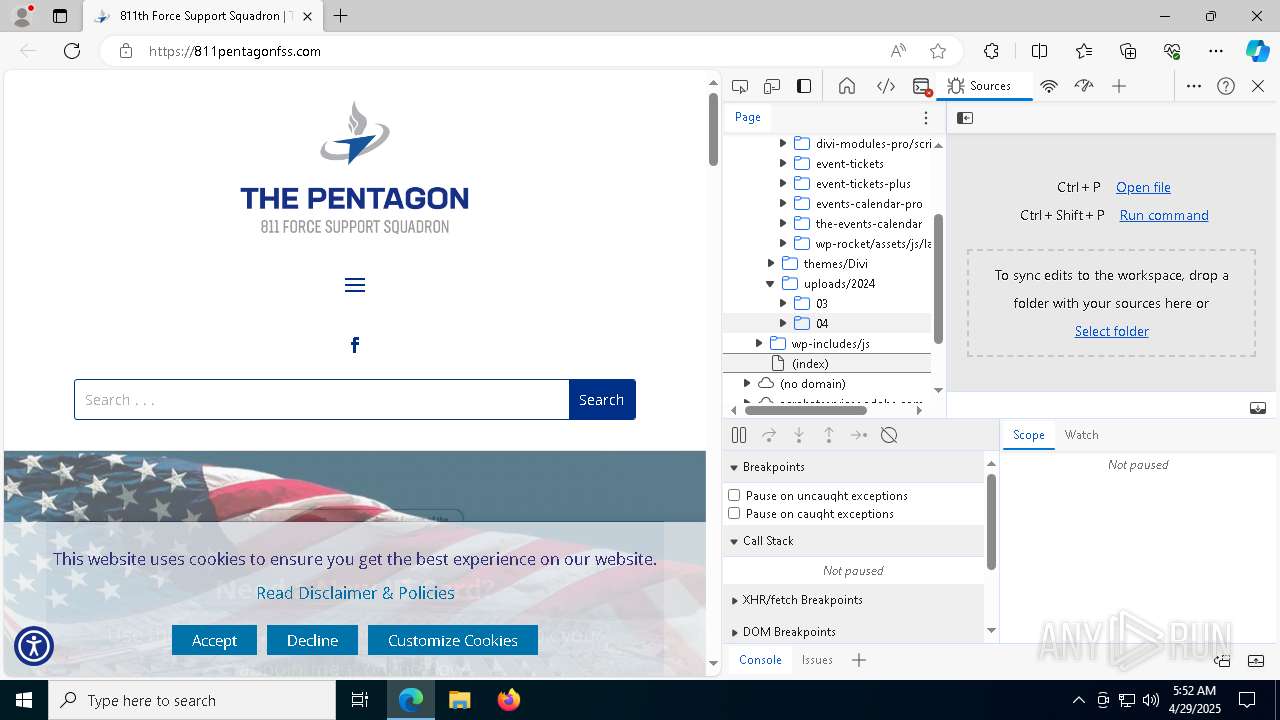1280x720 pixels.
Task: Expand the 04 folder
Action: pos(783,323)
